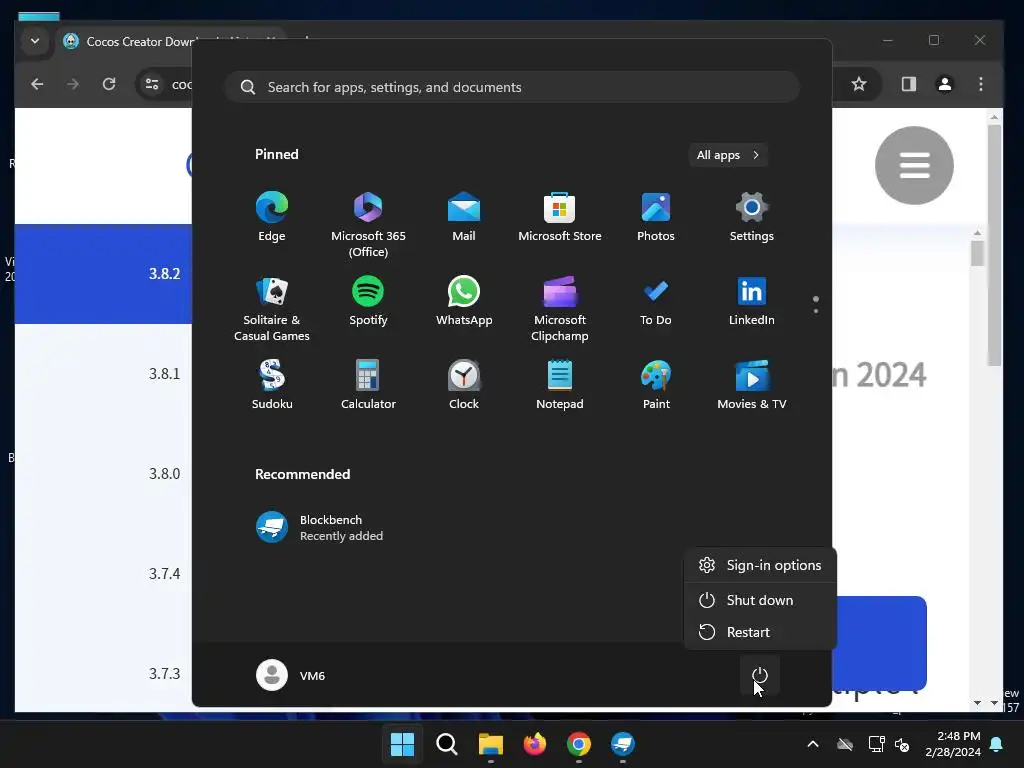Open the To Do app
Viewport: 1024px width, 768px height.
pyautogui.click(x=656, y=301)
